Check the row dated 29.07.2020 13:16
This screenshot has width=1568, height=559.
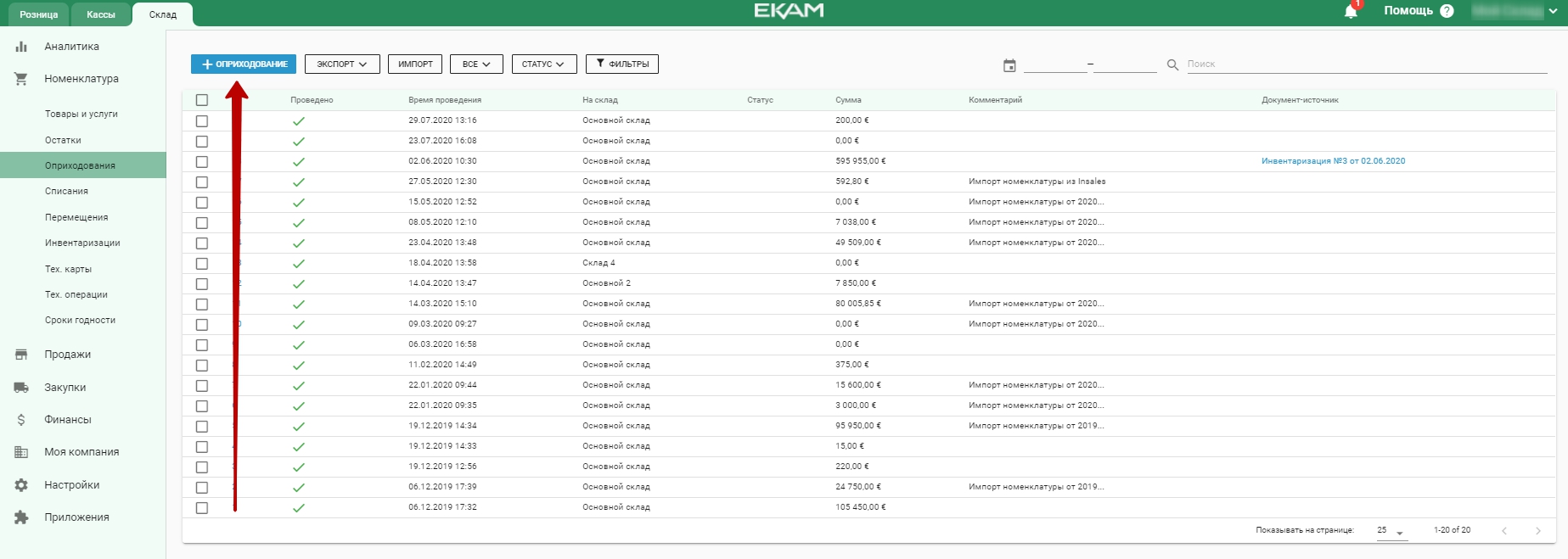(202, 121)
